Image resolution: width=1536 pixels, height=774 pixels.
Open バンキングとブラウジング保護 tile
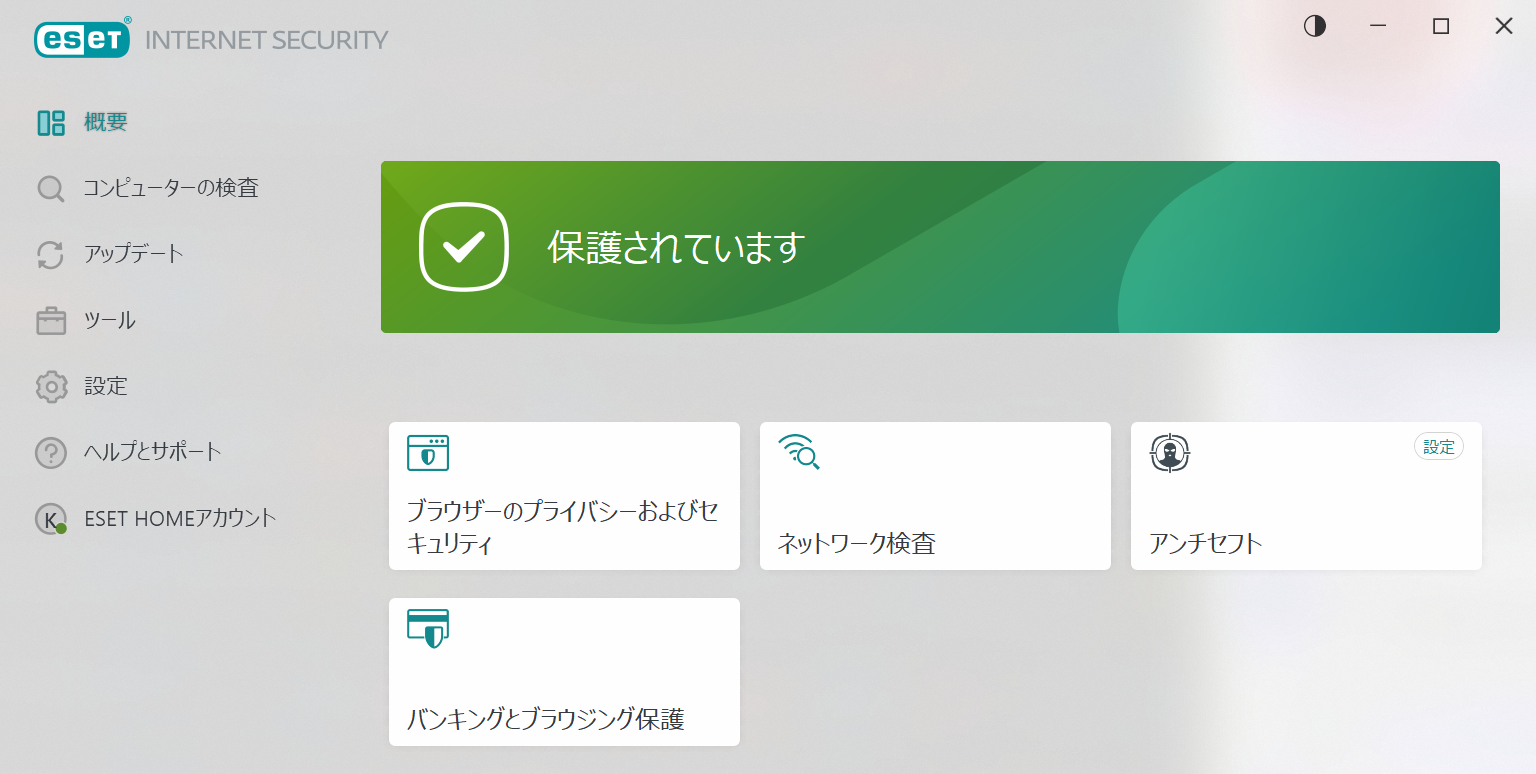coord(564,672)
